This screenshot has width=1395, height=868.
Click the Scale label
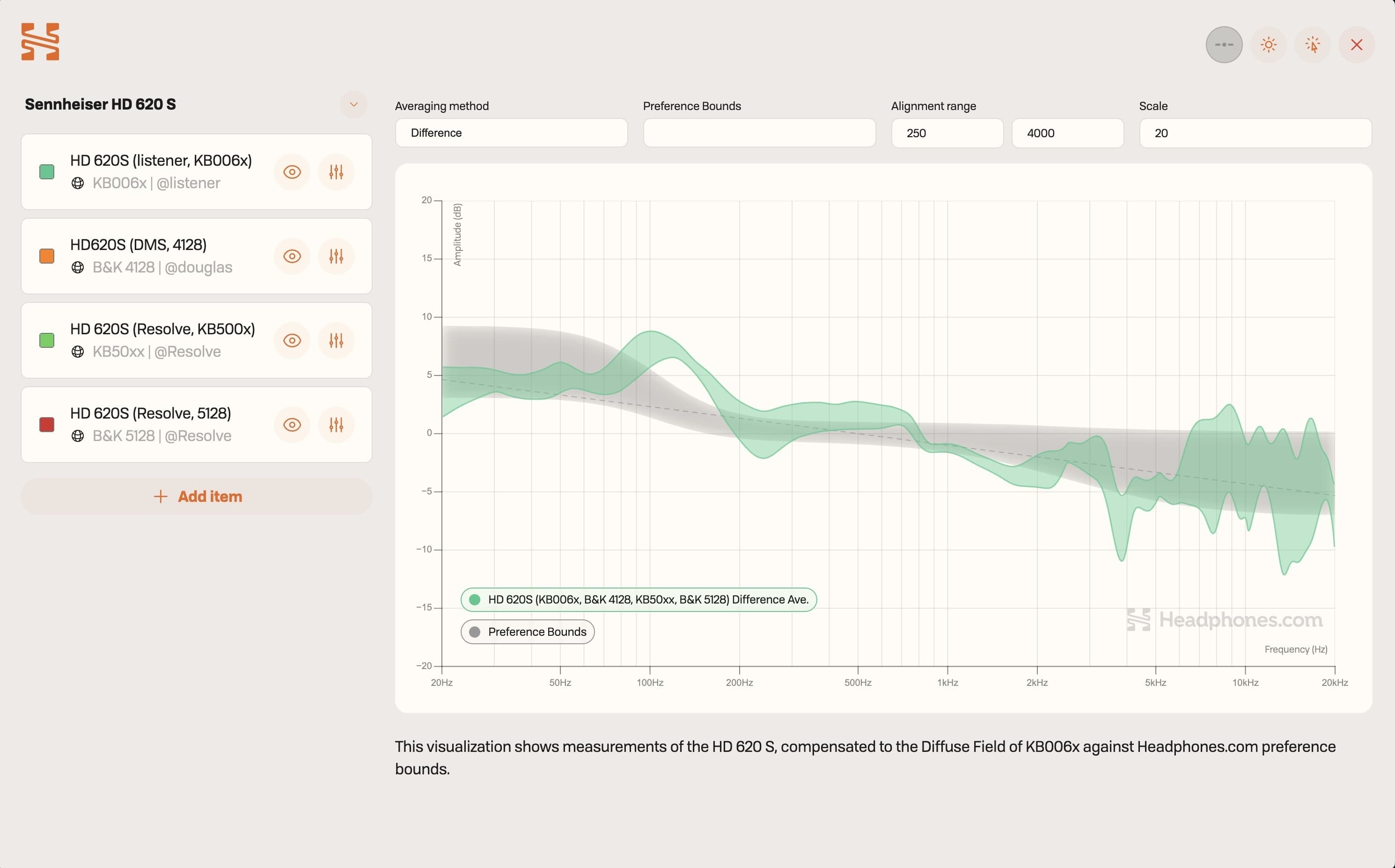[1153, 106]
